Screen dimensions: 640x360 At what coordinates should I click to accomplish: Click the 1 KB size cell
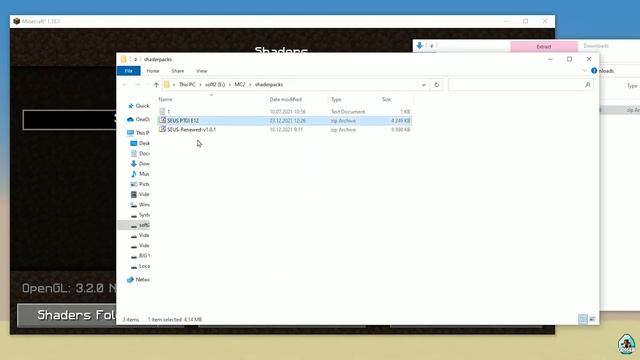pyautogui.click(x=405, y=111)
